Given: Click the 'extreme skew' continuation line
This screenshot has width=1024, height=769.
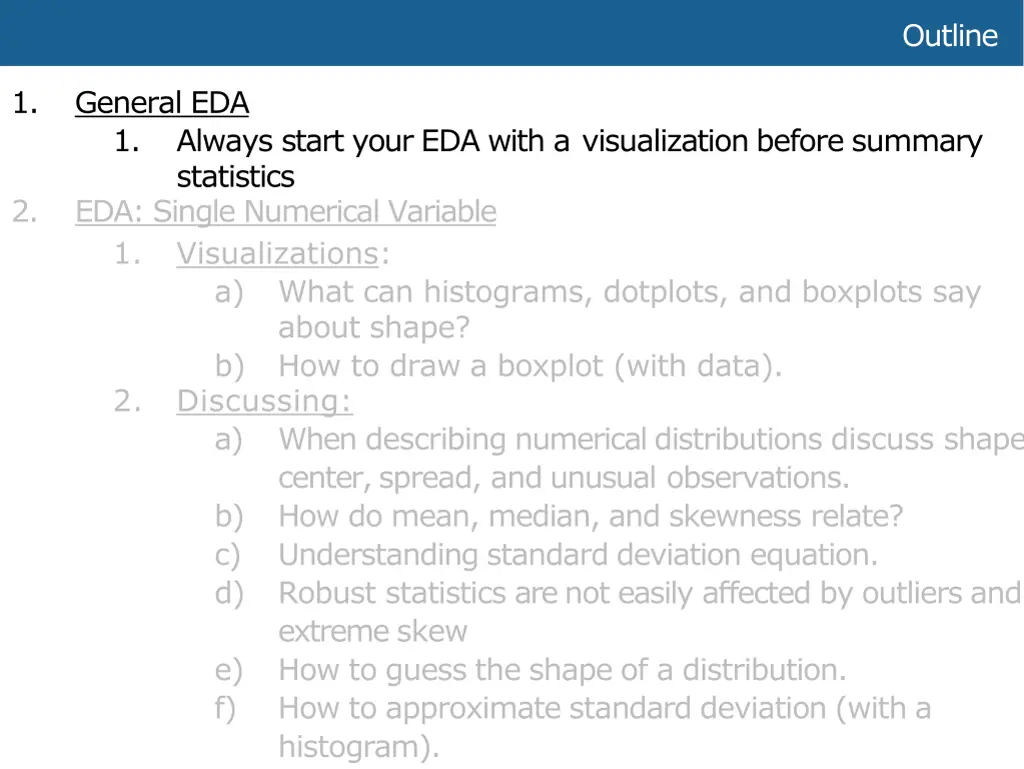Looking at the screenshot, I should pyautogui.click(x=372, y=631).
